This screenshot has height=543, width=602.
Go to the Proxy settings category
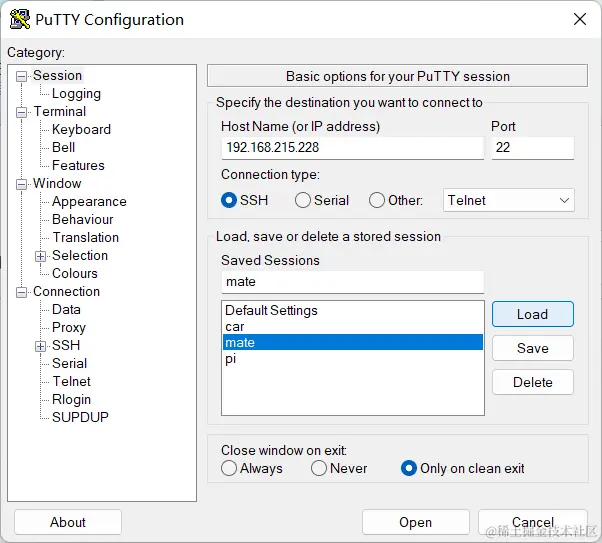(x=69, y=327)
